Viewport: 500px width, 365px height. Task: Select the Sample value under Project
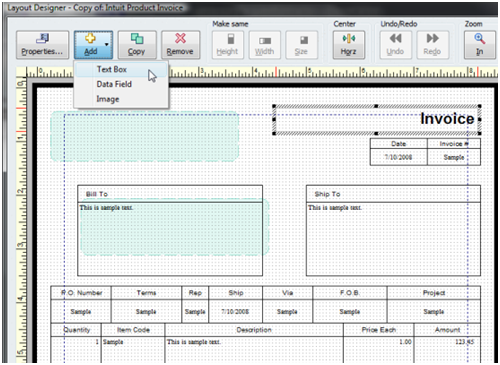[434, 312]
